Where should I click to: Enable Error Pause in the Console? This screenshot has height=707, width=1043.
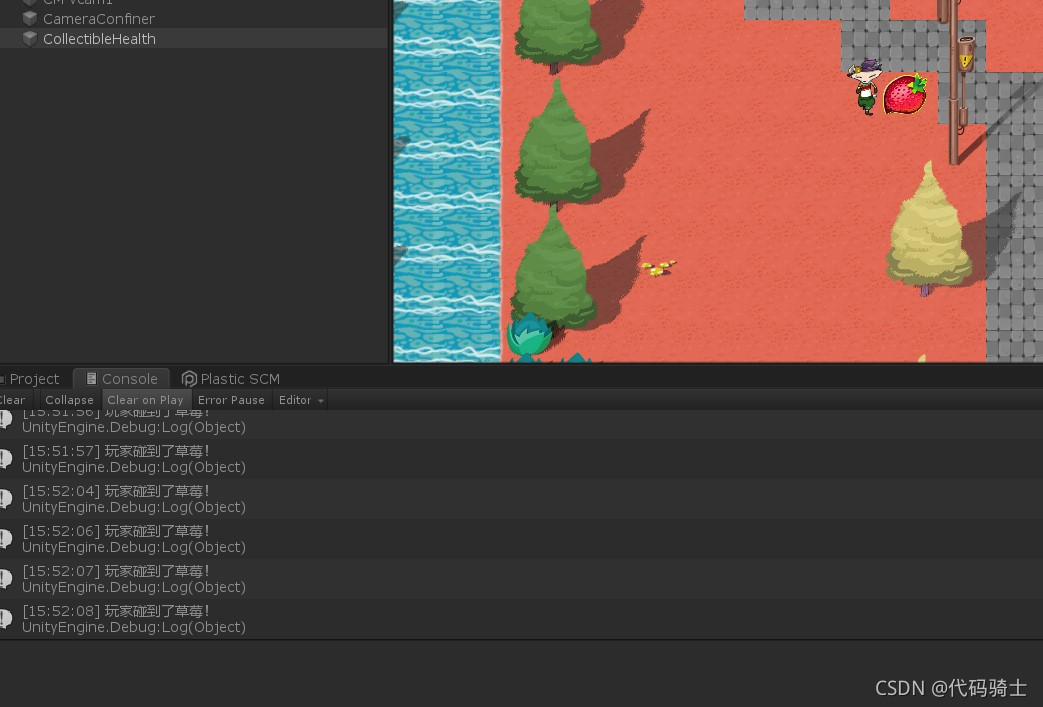pyautogui.click(x=231, y=399)
